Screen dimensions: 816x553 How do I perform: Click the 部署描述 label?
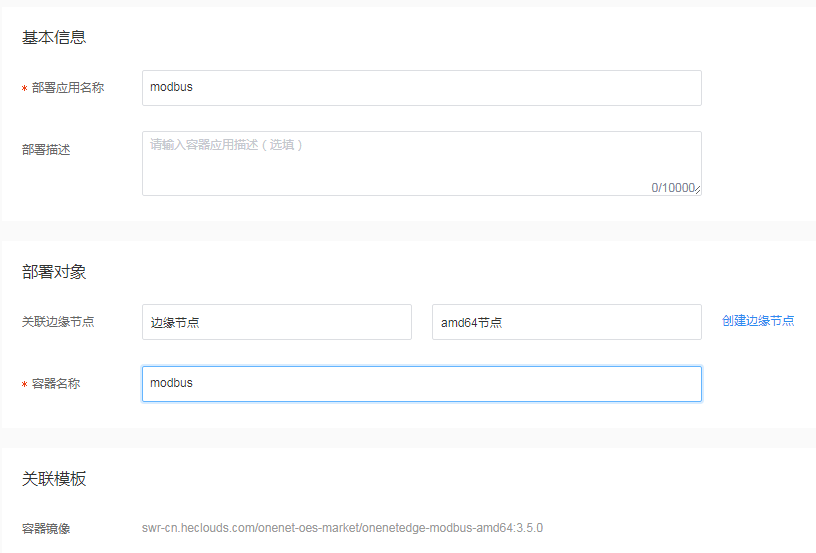coord(46,150)
